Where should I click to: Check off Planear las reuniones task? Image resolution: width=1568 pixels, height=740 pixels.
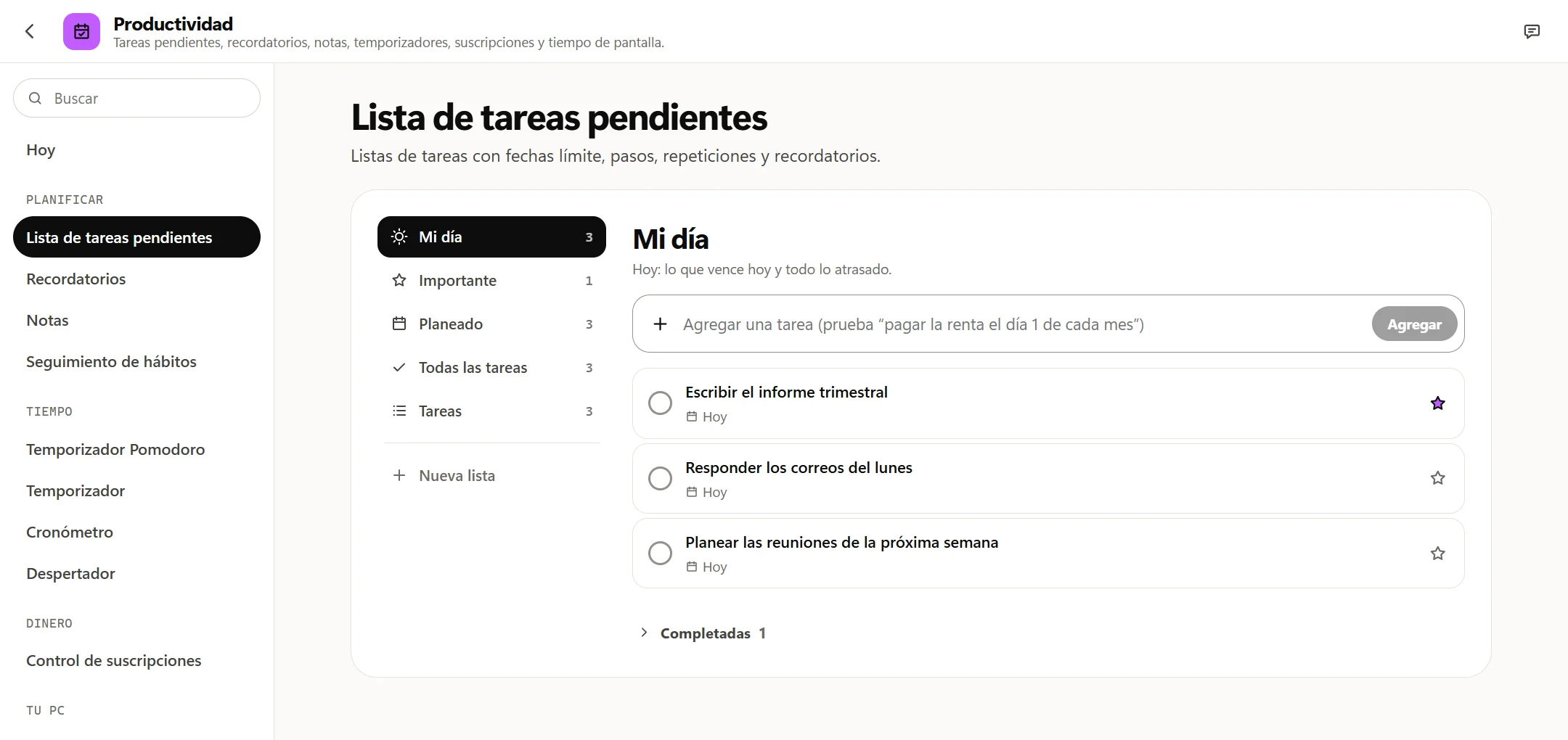(x=660, y=554)
